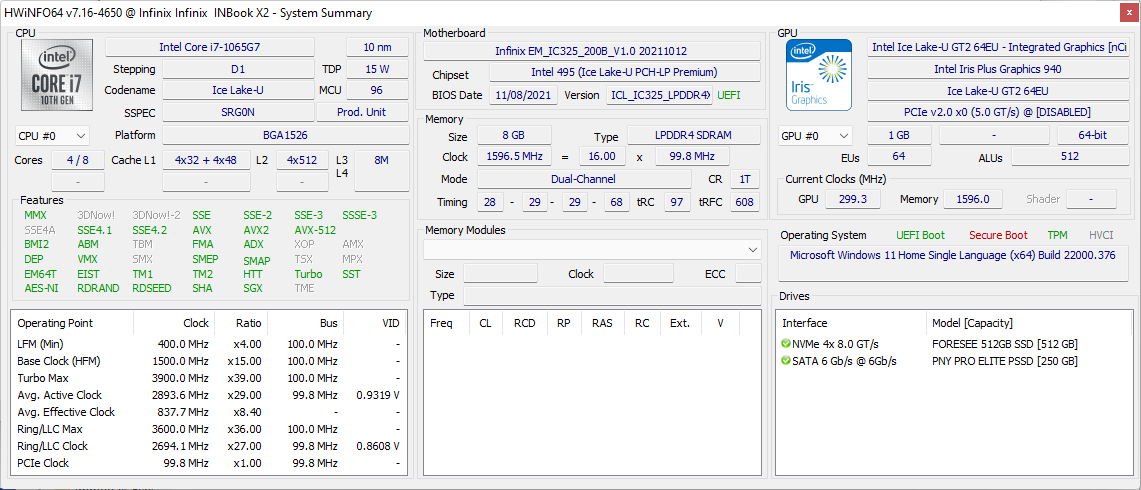
Task: Click the Intel Ice Lake-U GT2 Integrated Graphics field
Action: click(x=998, y=47)
